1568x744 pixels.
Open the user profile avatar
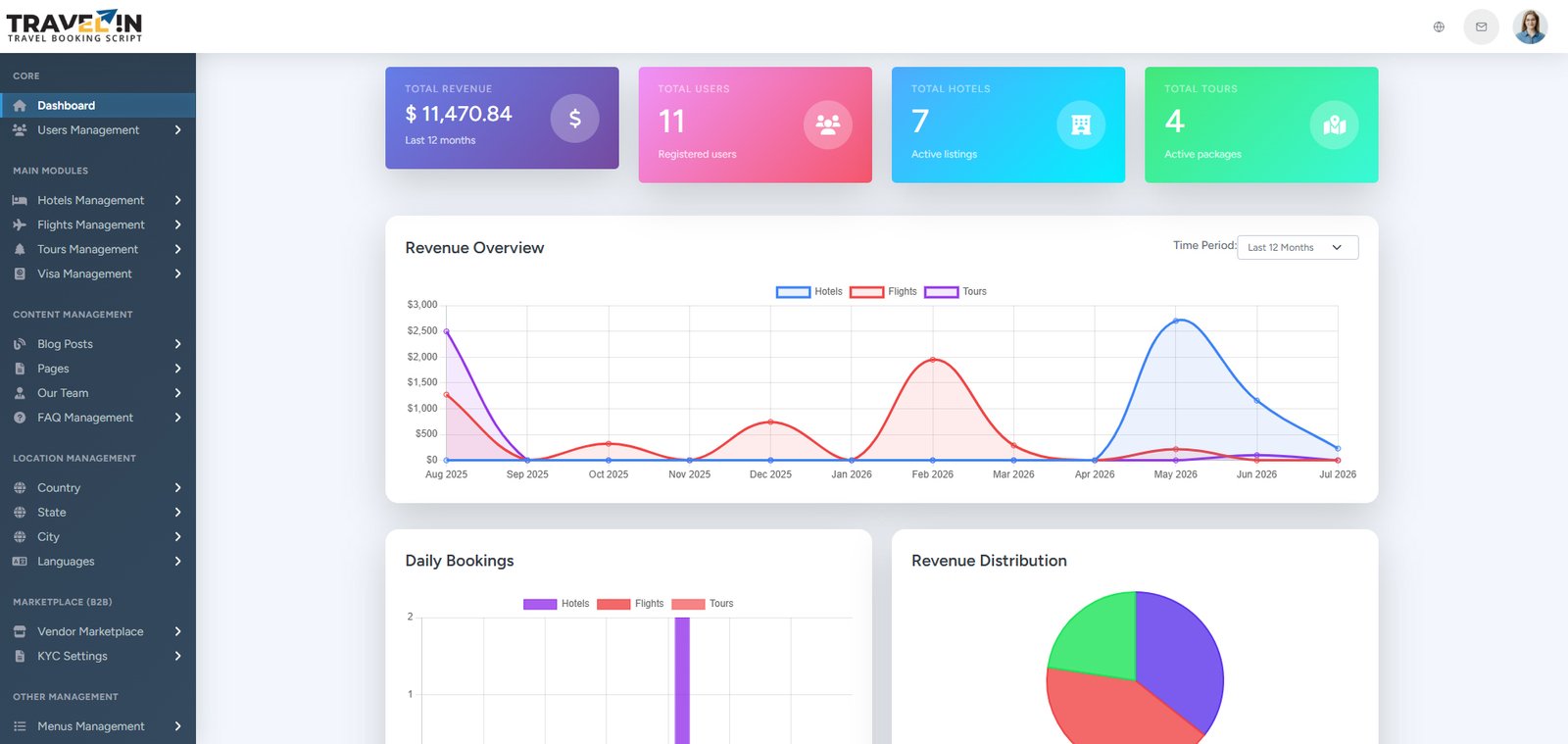click(x=1530, y=26)
